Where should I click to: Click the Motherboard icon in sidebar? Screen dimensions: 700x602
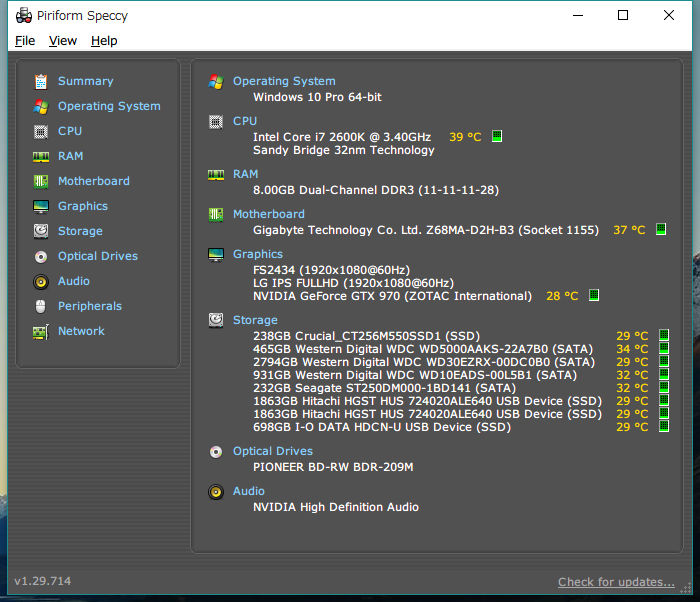tap(41, 181)
